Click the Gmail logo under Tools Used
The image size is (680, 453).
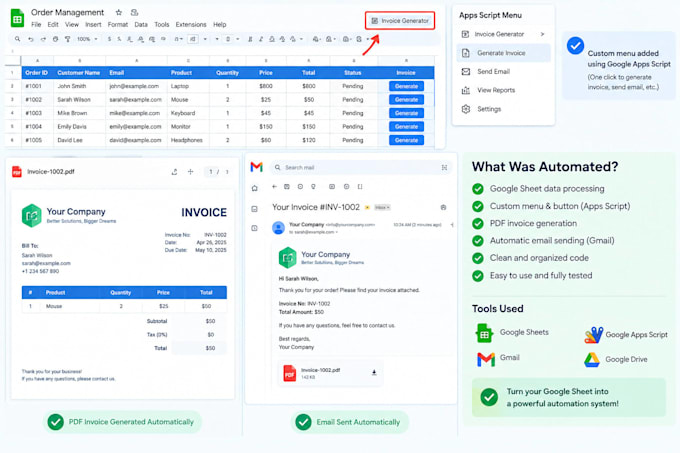point(486,359)
